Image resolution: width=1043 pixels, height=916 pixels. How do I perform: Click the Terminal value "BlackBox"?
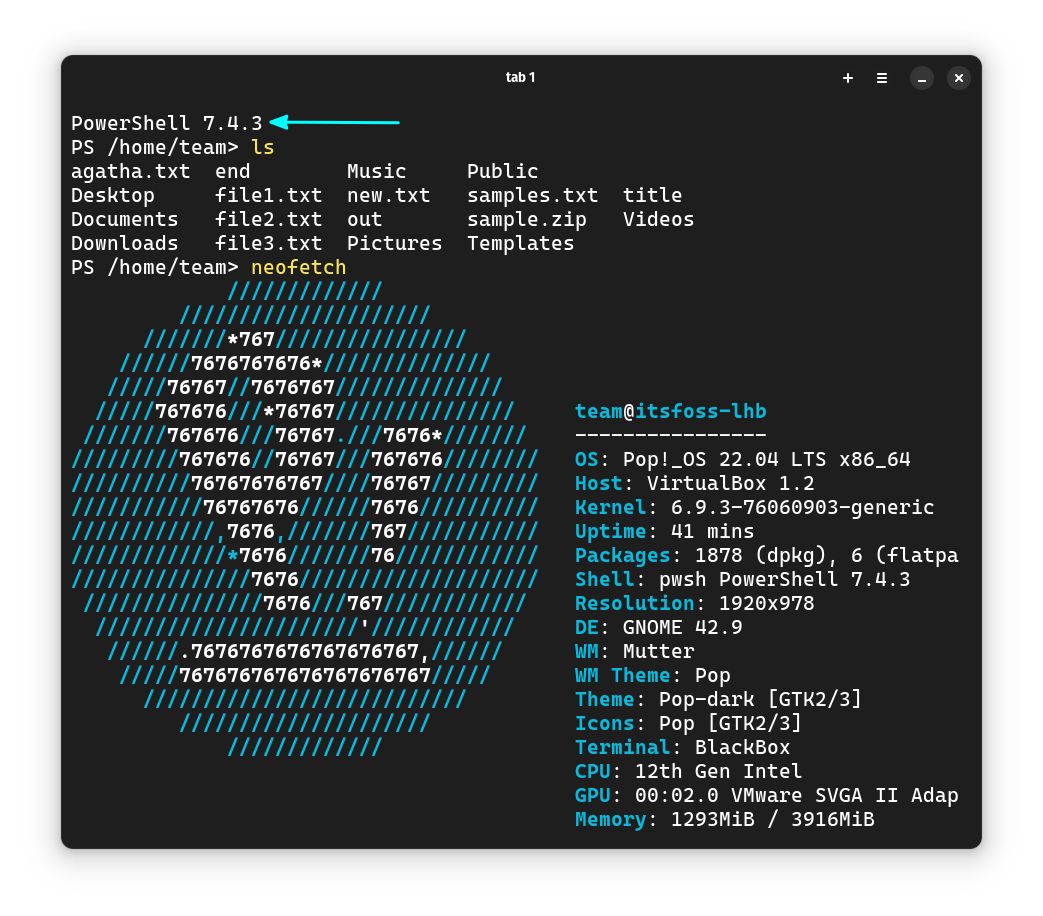[x=742, y=747]
